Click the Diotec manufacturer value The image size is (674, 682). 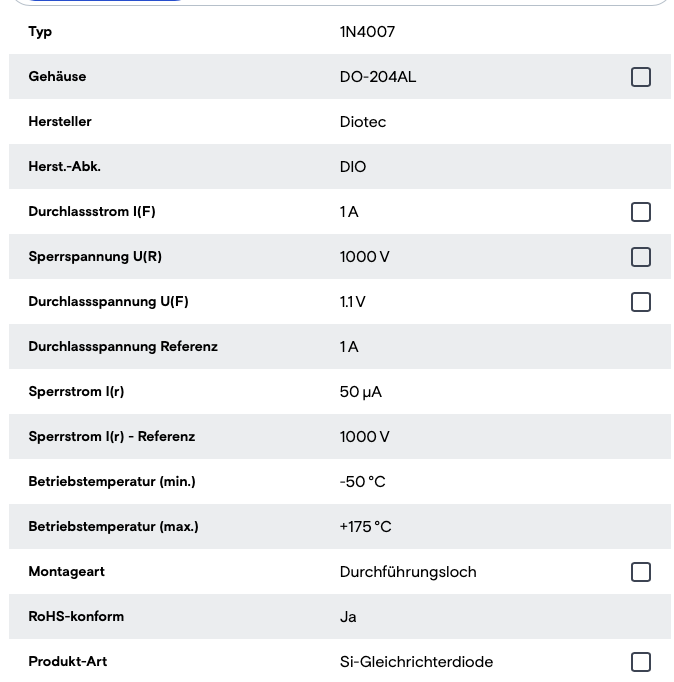pyautogui.click(x=363, y=122)
